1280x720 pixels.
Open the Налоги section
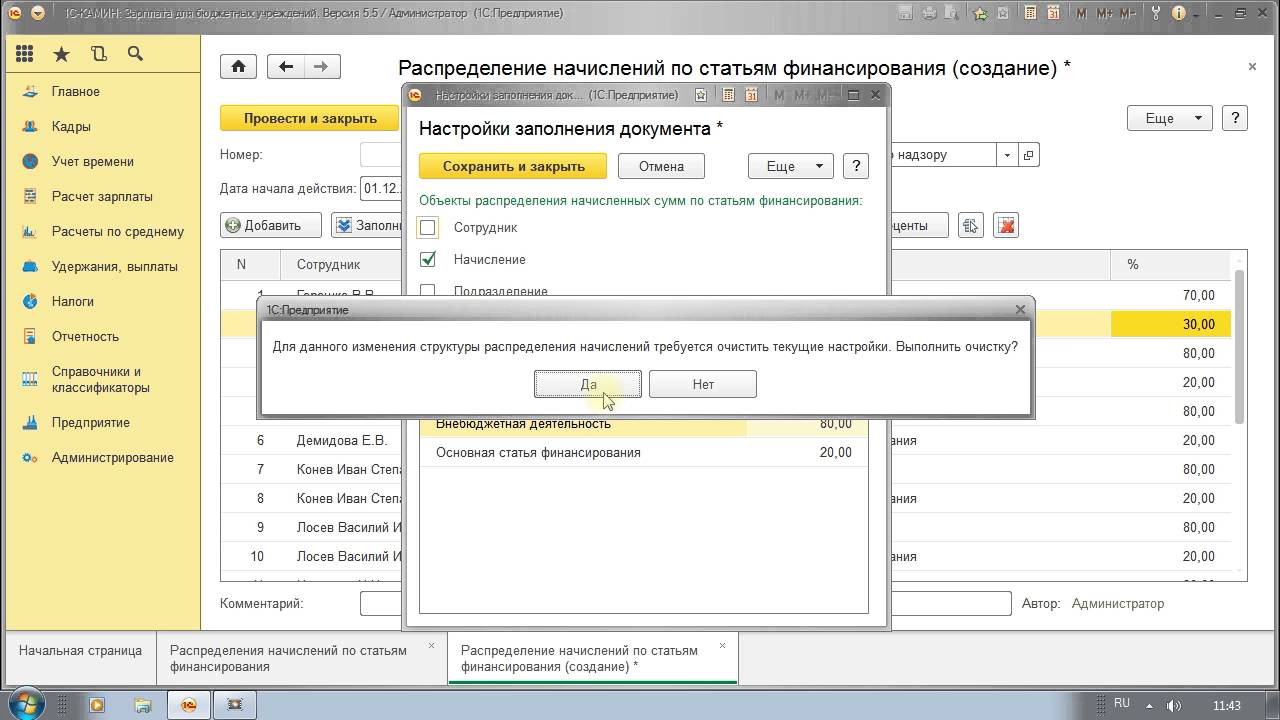coord(72,301)
